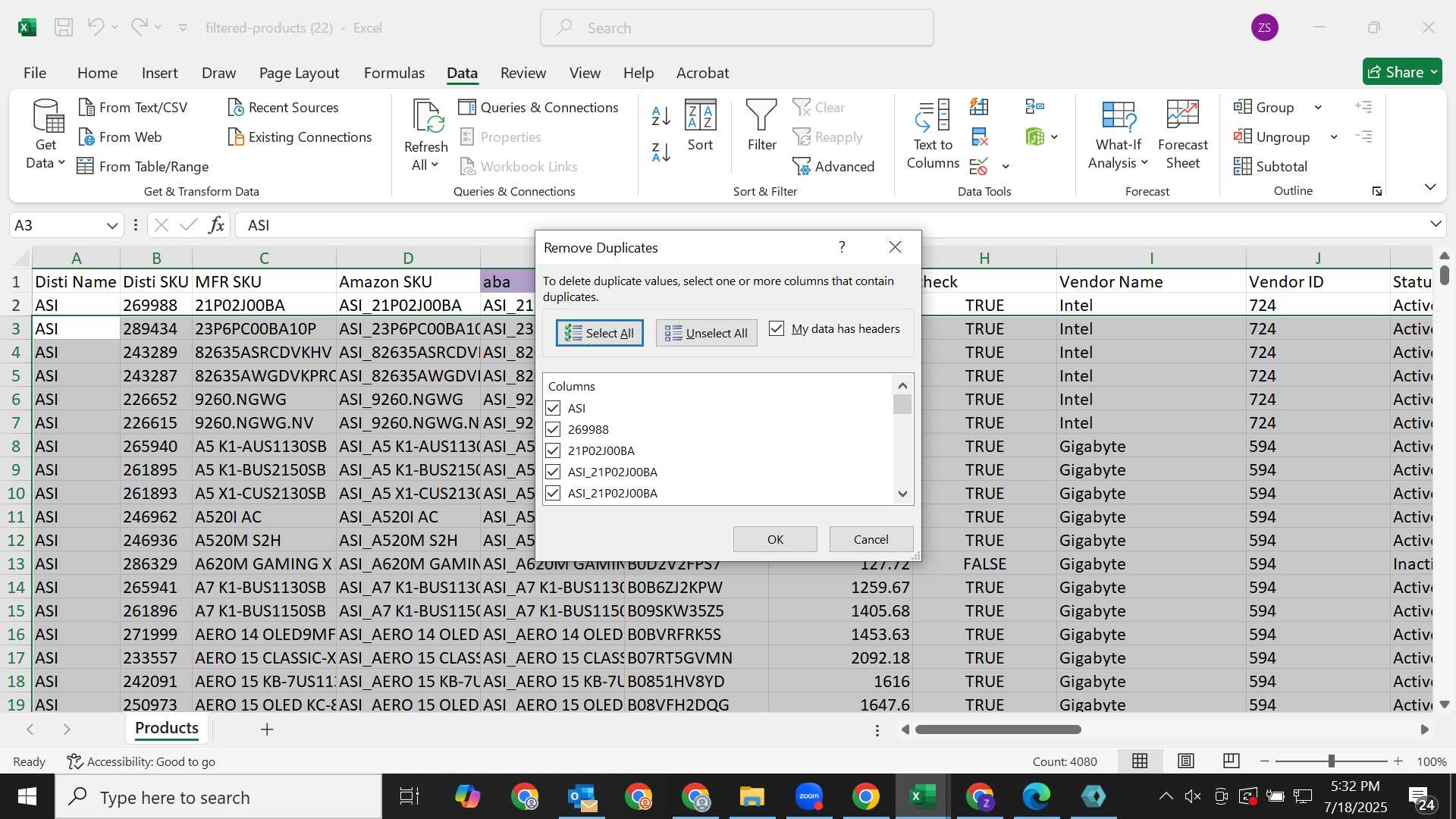Open File Explorer from the taskbar
The height and width of the screenshot is (819, 1456).
[x=752, y=796]
